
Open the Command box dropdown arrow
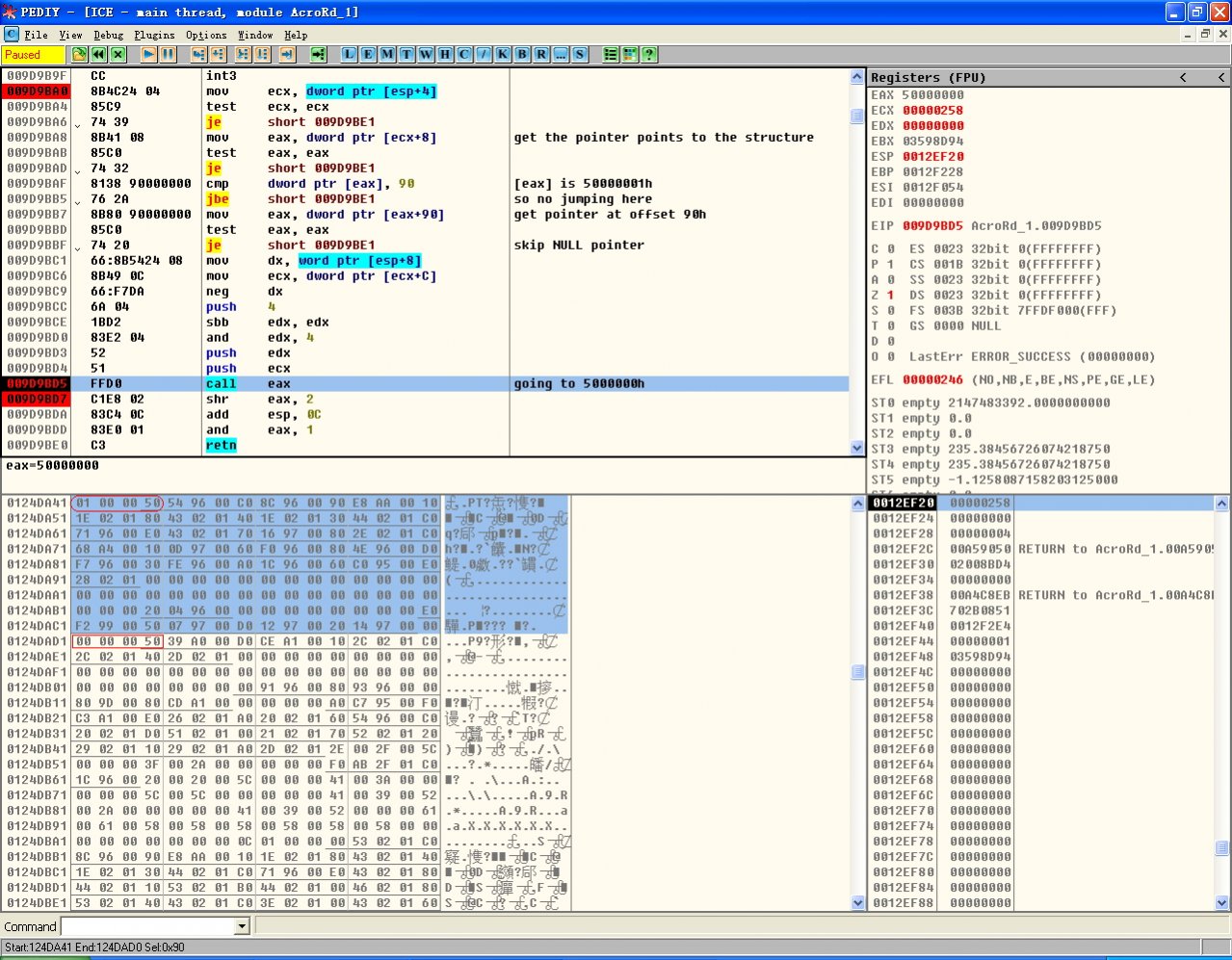(242, 926)
